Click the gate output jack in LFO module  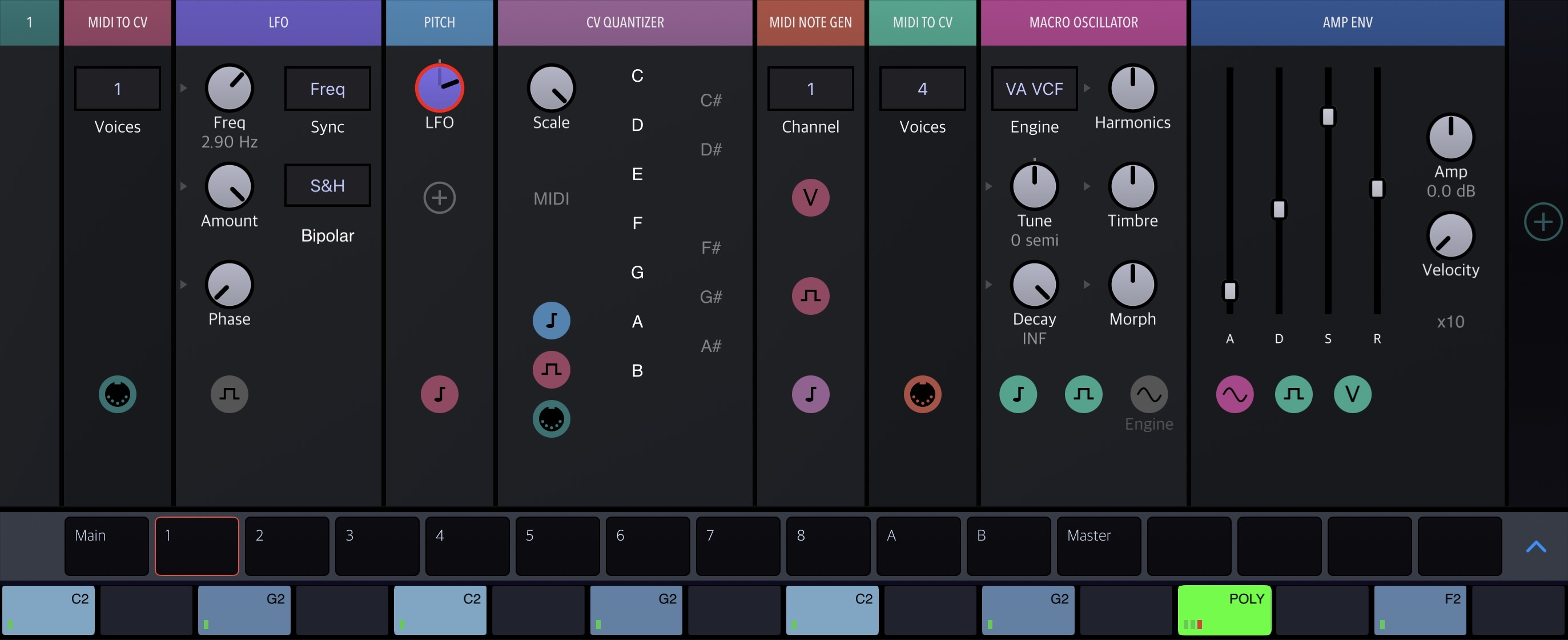coord(230,395)
